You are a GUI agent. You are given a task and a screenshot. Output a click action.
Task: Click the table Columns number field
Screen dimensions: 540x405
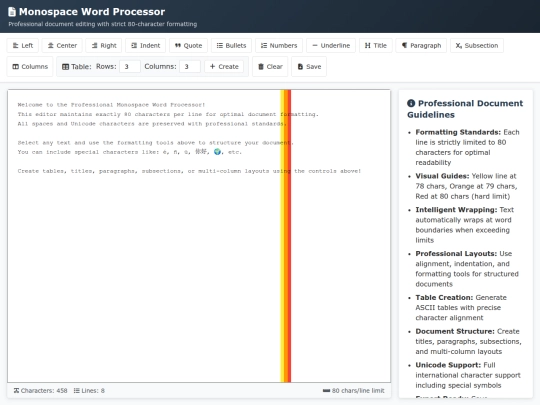pyautogui.click(x=190, y=66)
